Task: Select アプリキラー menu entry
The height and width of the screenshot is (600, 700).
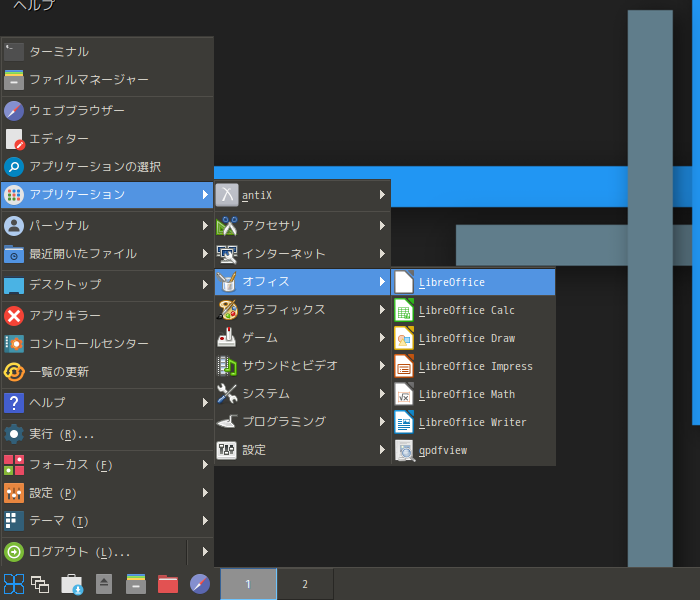Action: 107,316
